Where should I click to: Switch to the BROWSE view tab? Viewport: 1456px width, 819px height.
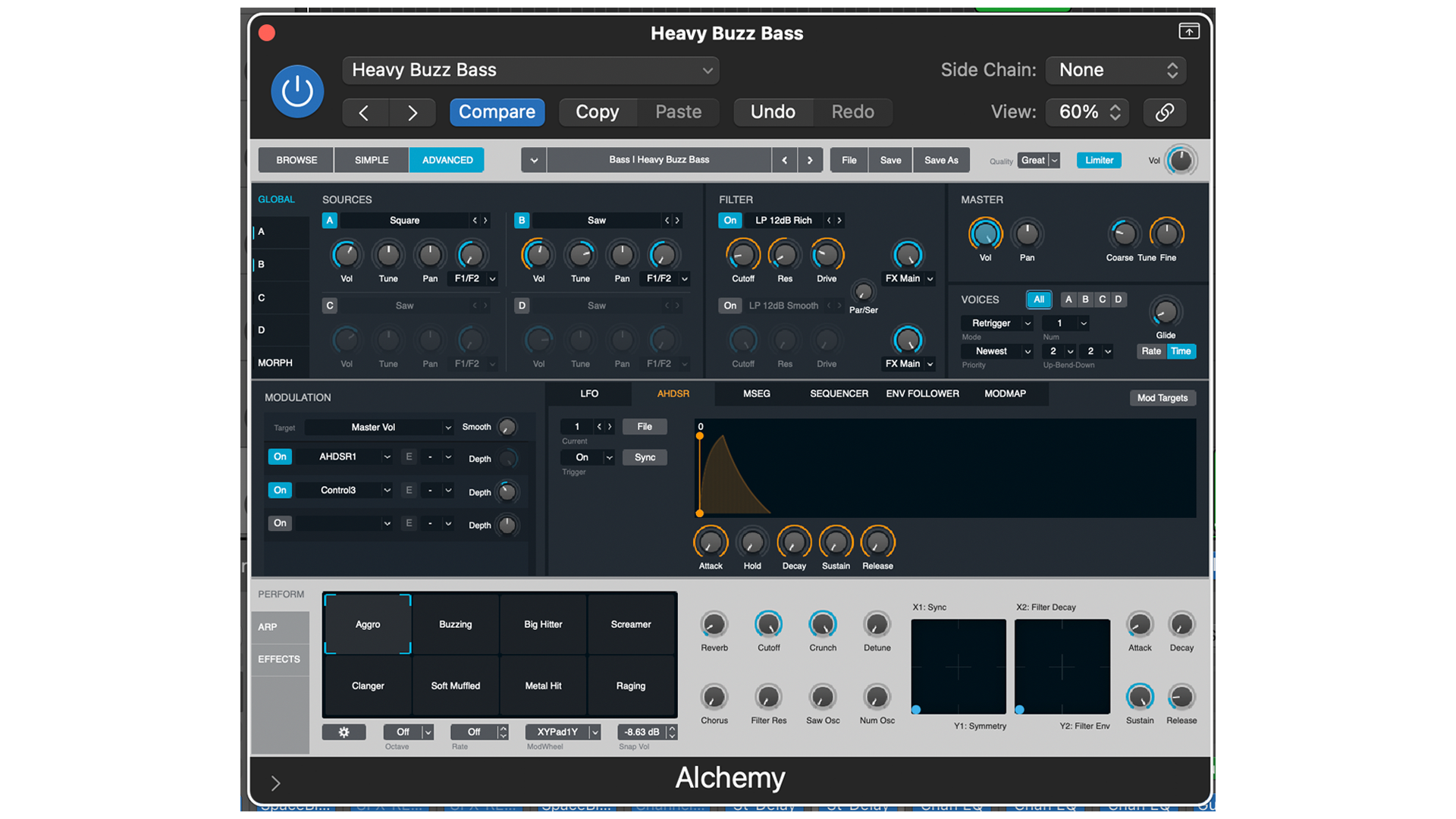pos(297,160)
